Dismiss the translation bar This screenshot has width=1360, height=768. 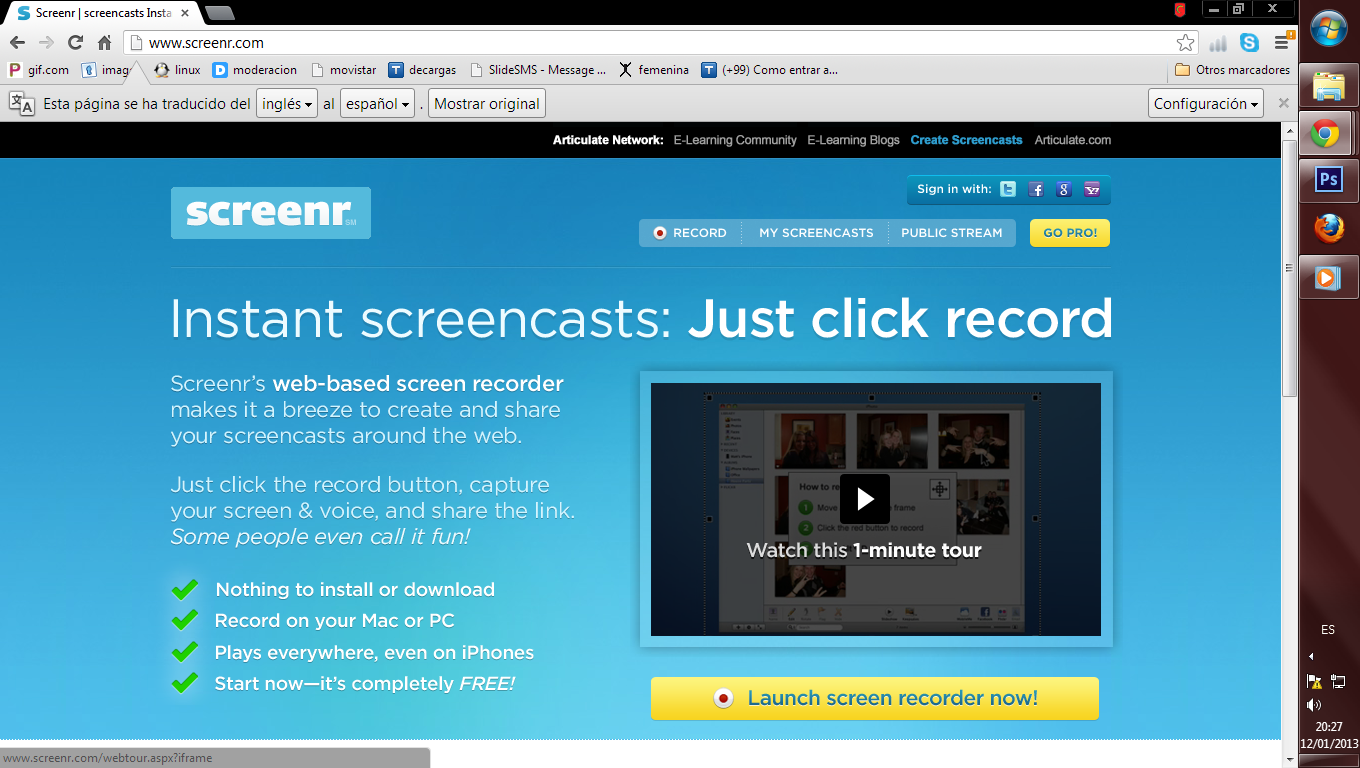[x=1283, y=103]
